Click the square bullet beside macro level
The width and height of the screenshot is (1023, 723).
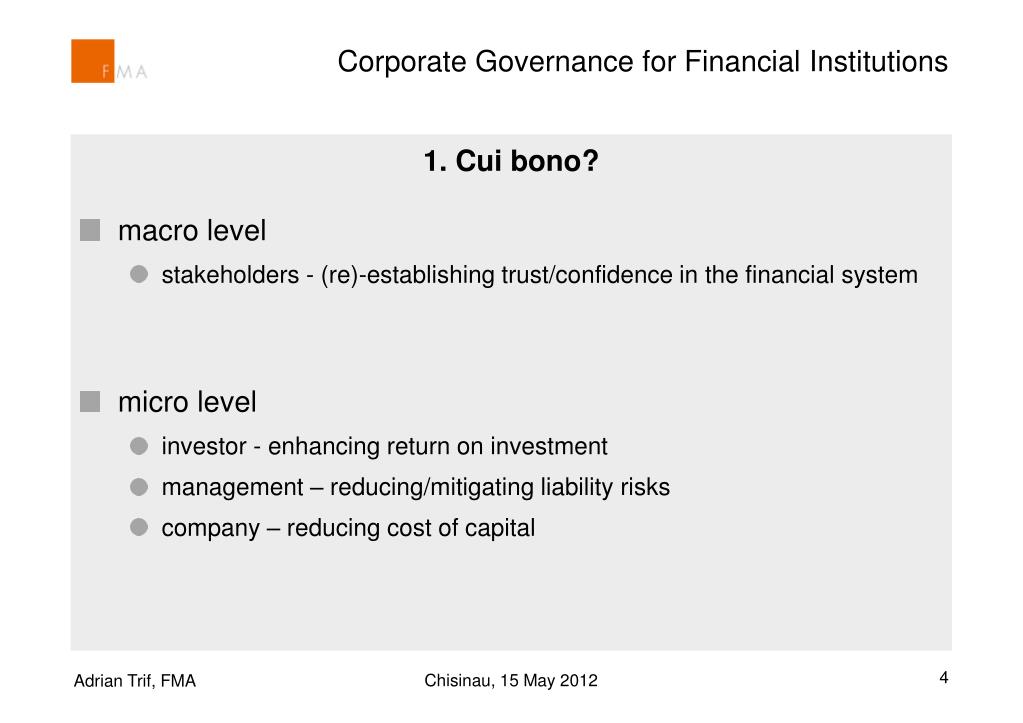point(90,230)
